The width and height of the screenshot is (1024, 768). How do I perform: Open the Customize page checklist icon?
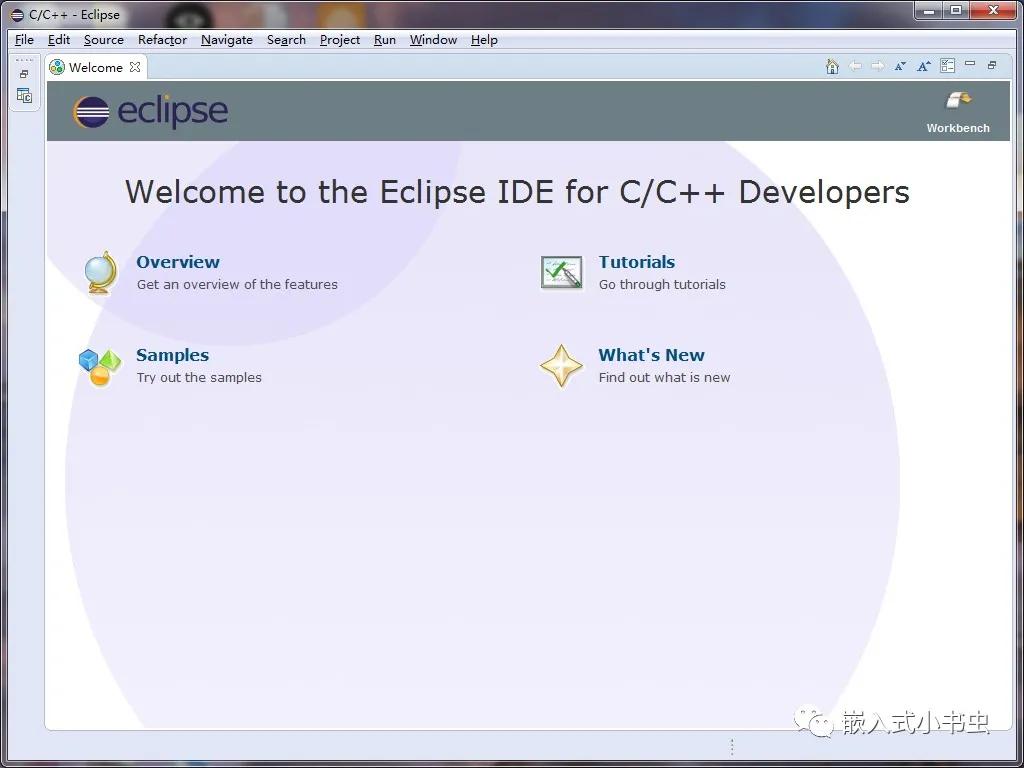pos(947,66)
